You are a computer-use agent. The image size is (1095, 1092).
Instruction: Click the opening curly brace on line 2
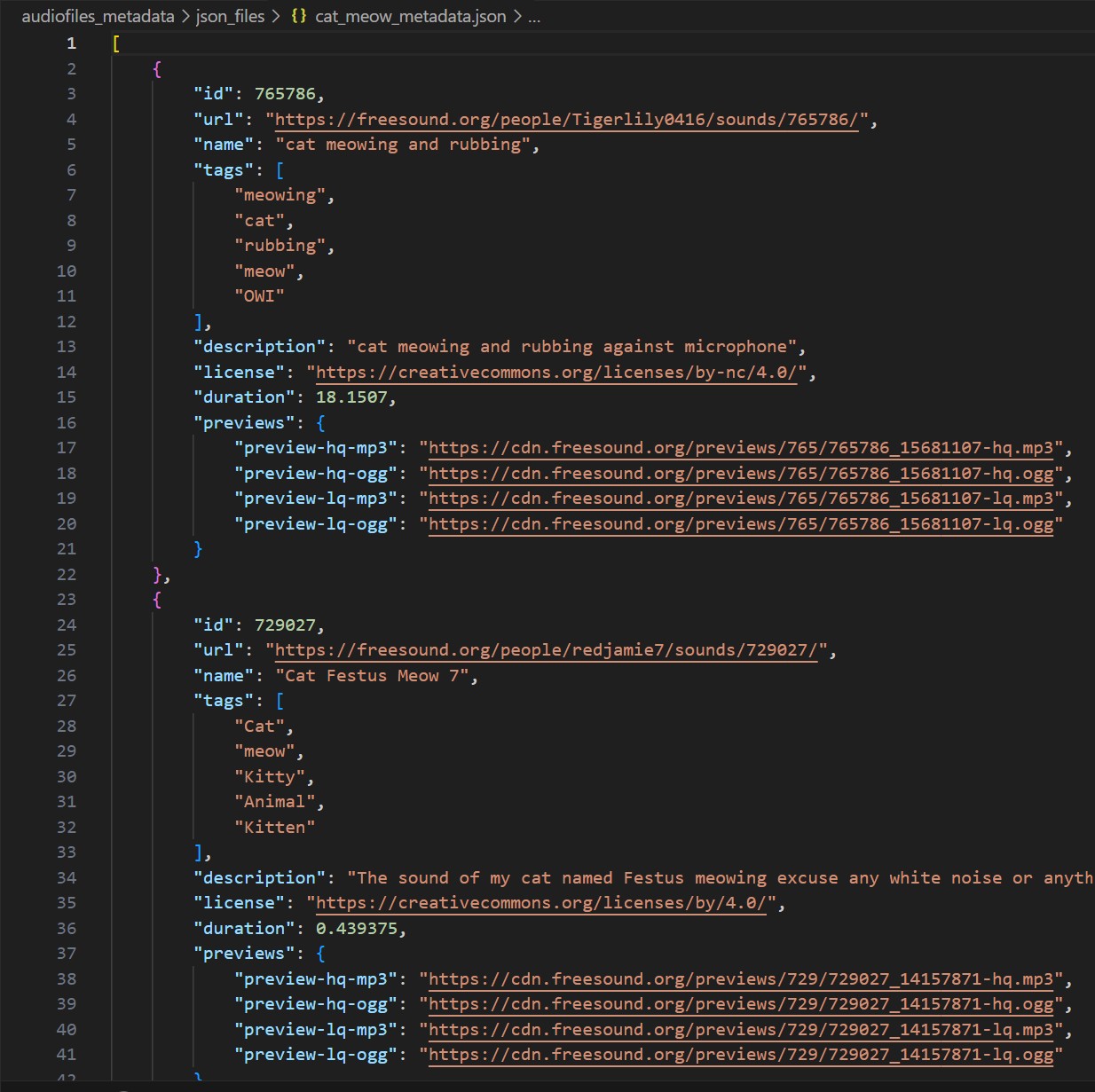(x=157, y=69)
